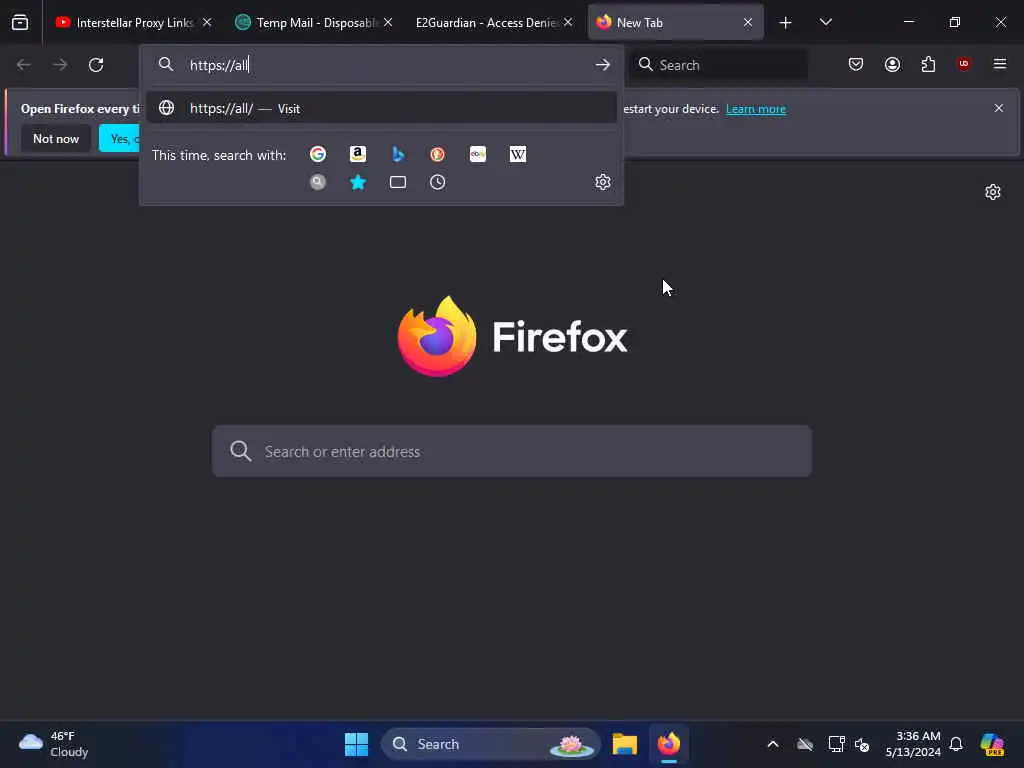Click the Search or enter address box
This screenshot has width=1024, height=768.
(512, 451)
